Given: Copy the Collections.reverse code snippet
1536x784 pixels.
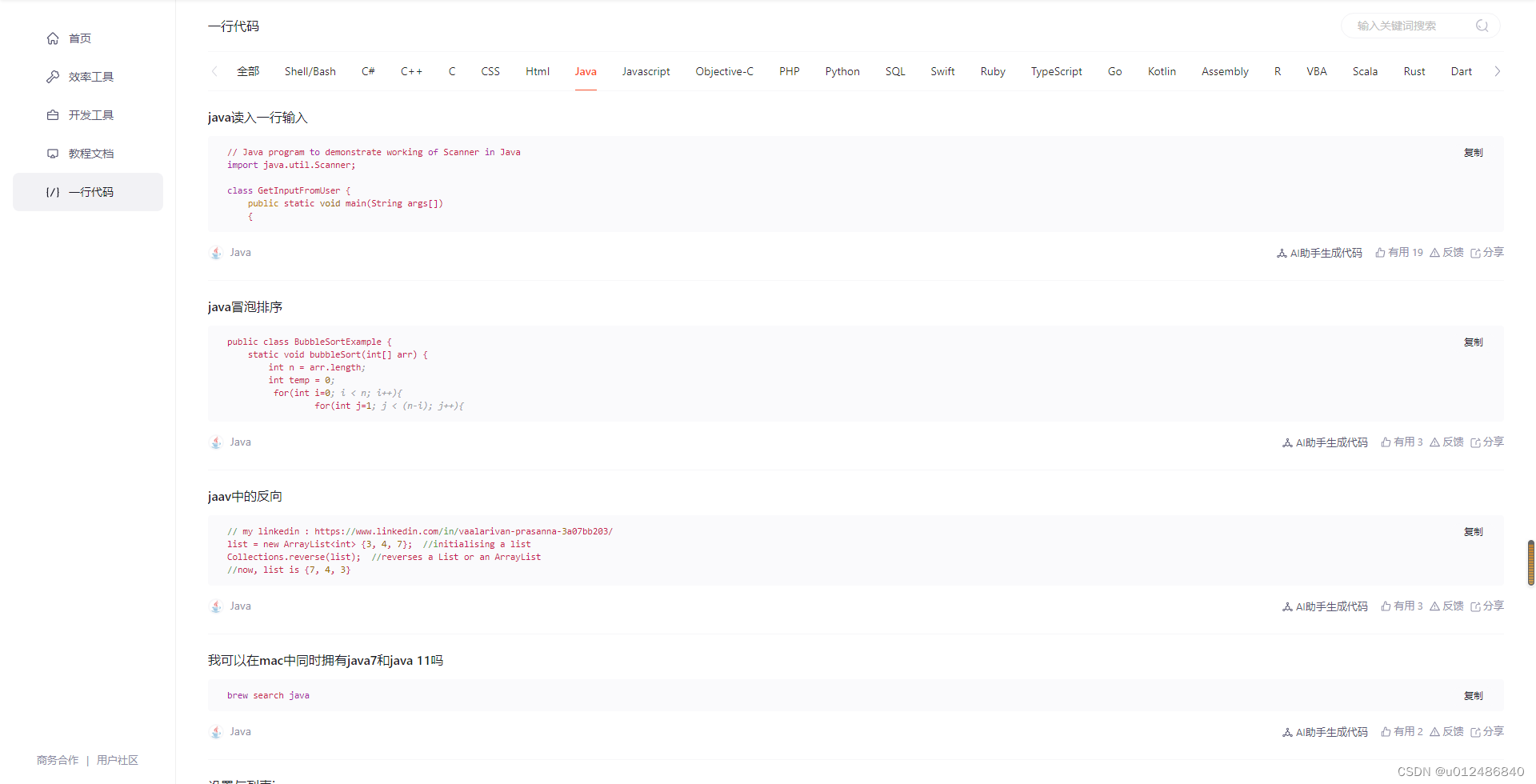Looking at the screenshot, I should click(1474, 532).
